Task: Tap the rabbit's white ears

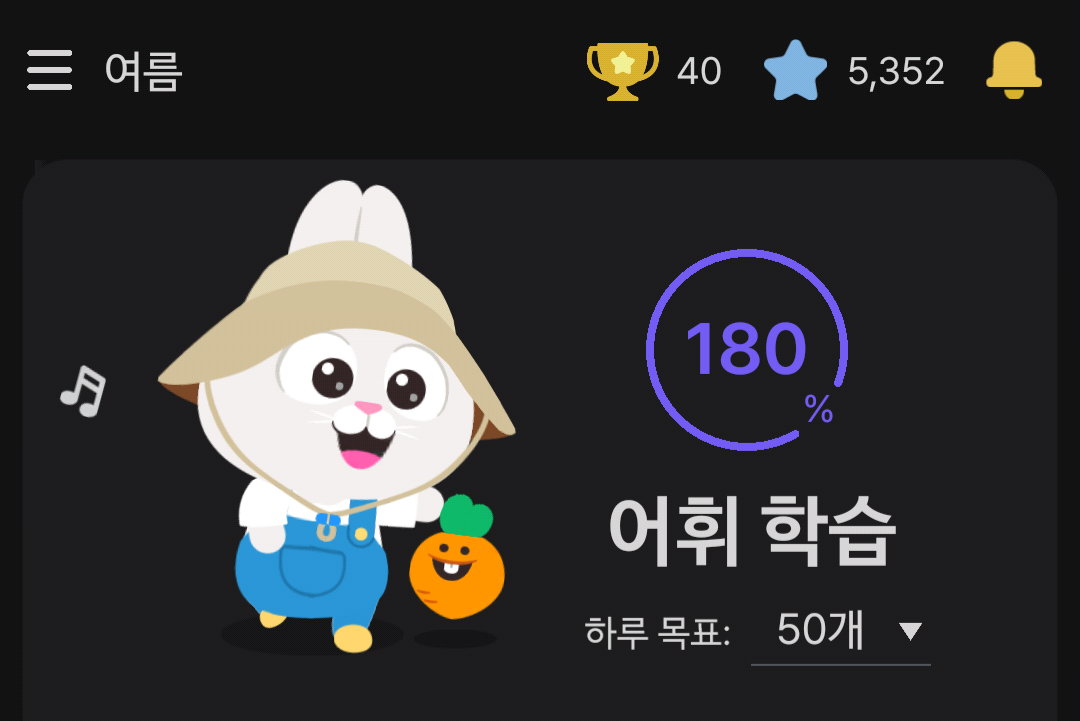Action: pyautogui.click(x=351, y=220)
